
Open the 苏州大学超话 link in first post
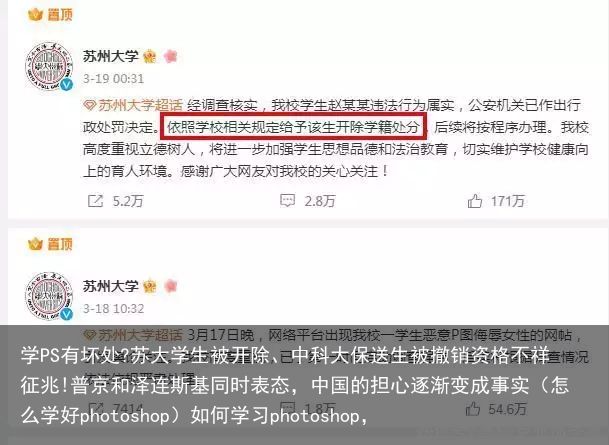pyautogui.click(x=133, y=105)
